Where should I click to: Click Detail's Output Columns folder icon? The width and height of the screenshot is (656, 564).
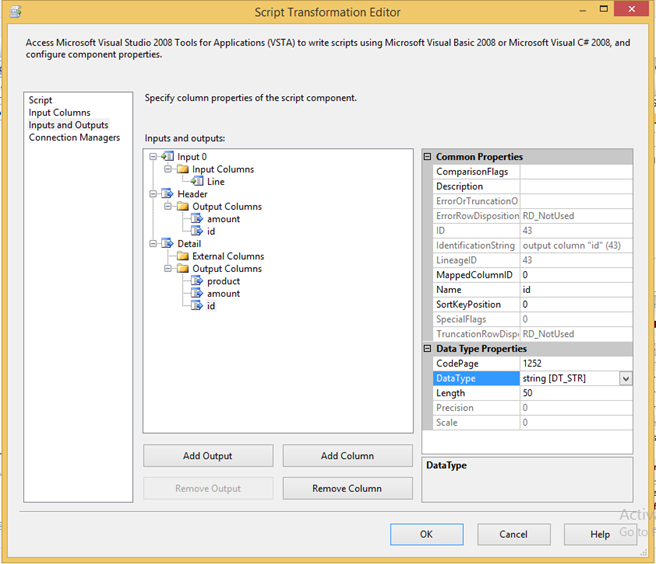182,269
